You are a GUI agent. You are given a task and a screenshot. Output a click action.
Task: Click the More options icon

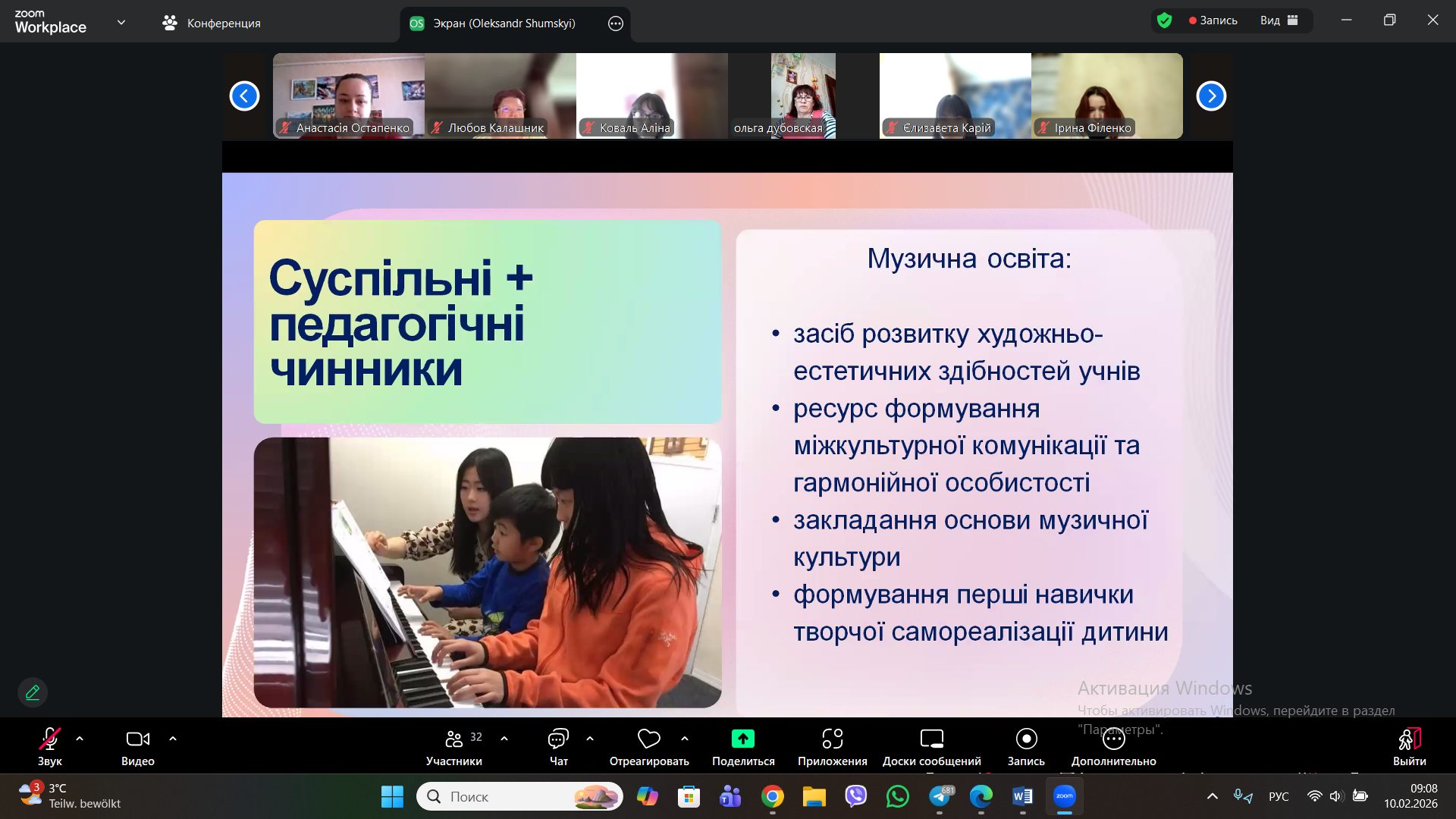1113,739
